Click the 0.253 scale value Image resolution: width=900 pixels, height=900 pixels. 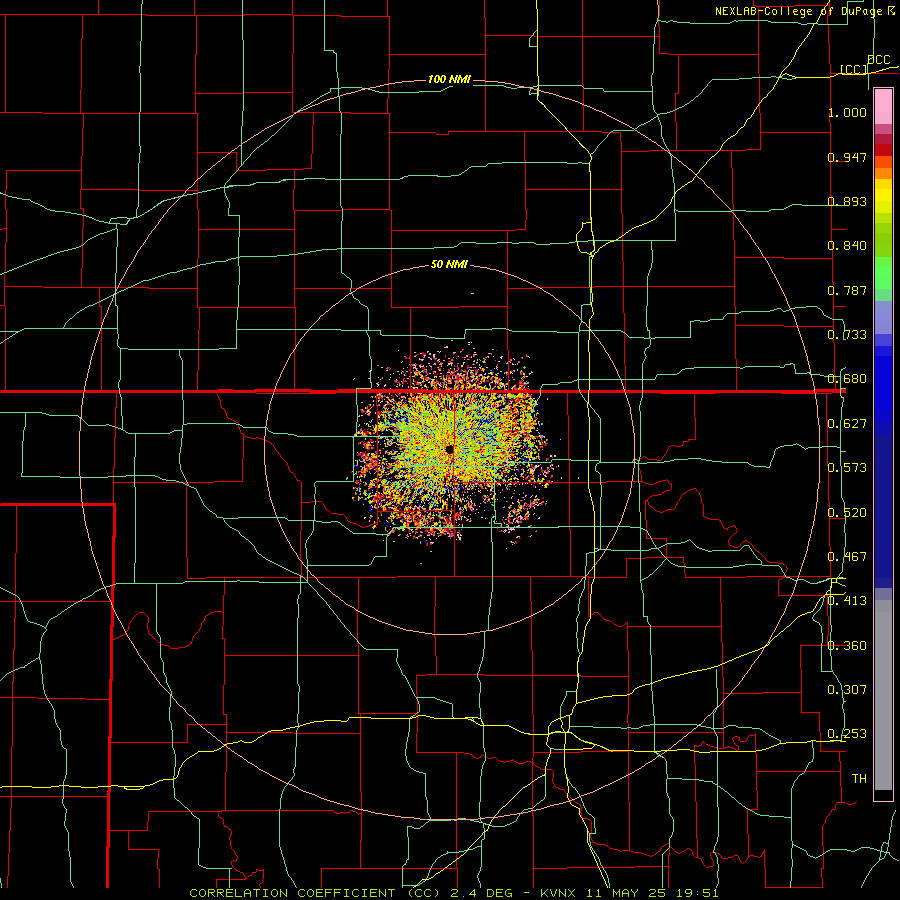(847, 734)
